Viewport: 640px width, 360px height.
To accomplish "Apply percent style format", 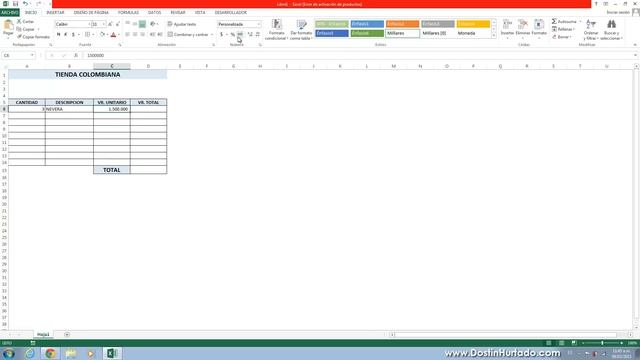I will click(x=233, y=35).
